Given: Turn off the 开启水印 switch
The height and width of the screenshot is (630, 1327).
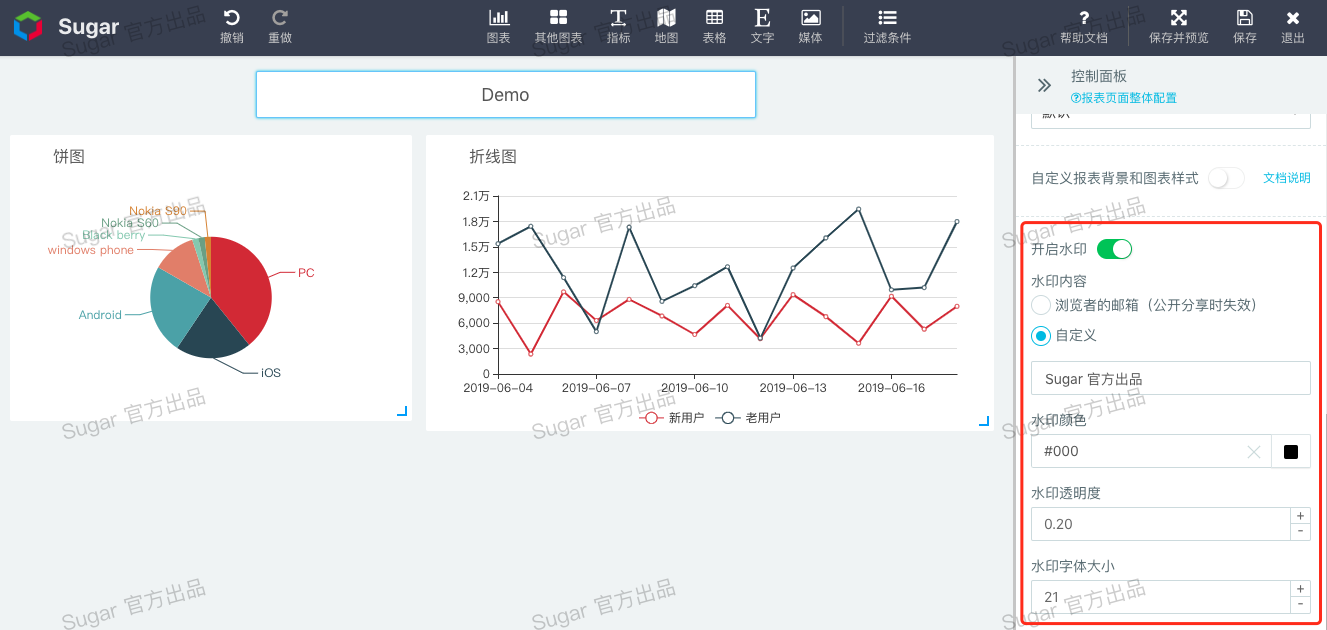Looking at the screenshot, I should (x=1114, y=249).
